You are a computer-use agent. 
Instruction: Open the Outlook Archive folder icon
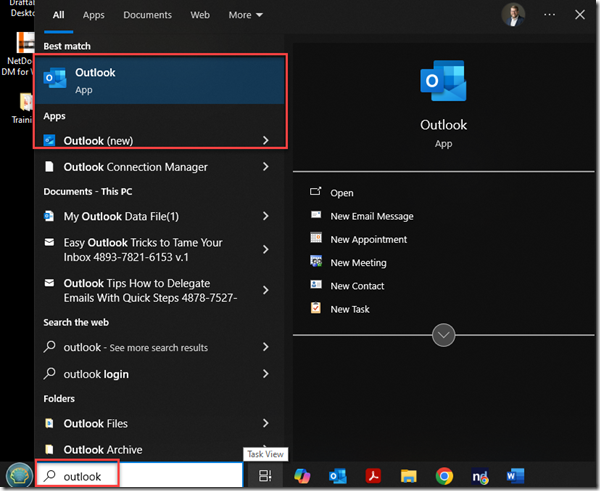pyautogui.click(x=49, y=449)
